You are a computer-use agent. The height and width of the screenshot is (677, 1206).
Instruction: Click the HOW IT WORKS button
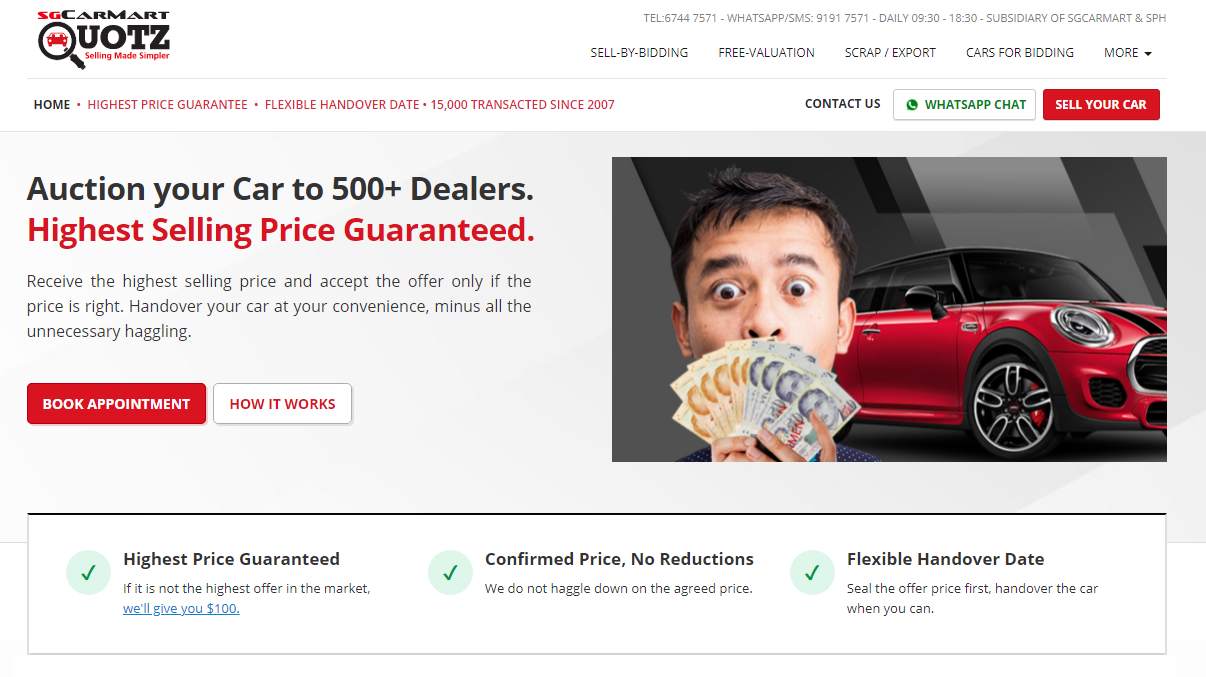point(282,404)
